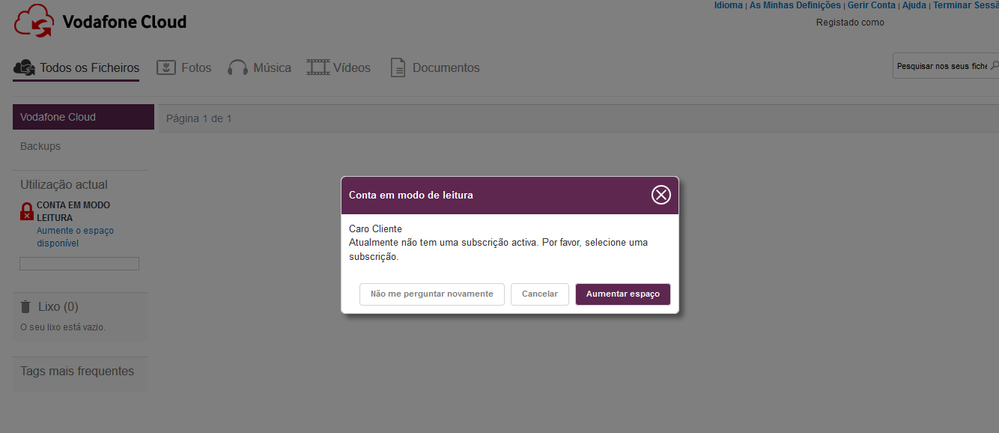Click CONTA EM MODO LEITURA text
999x433 pixels.
73,211
